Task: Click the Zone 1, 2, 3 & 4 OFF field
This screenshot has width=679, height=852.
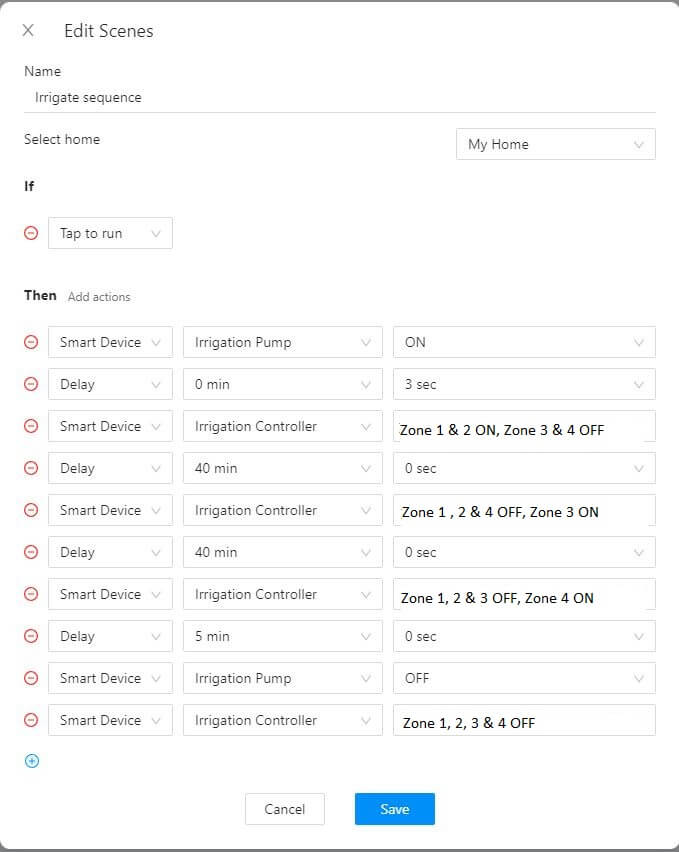Action: (x=524, y=720)
